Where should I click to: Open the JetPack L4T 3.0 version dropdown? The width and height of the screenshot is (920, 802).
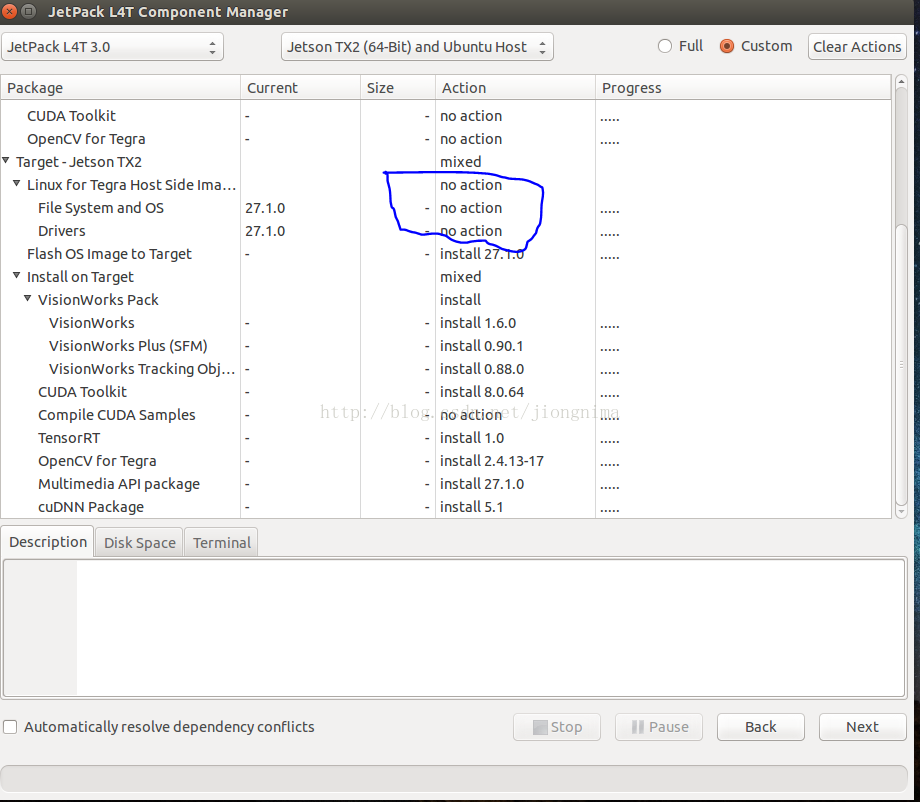pos(112,47)
